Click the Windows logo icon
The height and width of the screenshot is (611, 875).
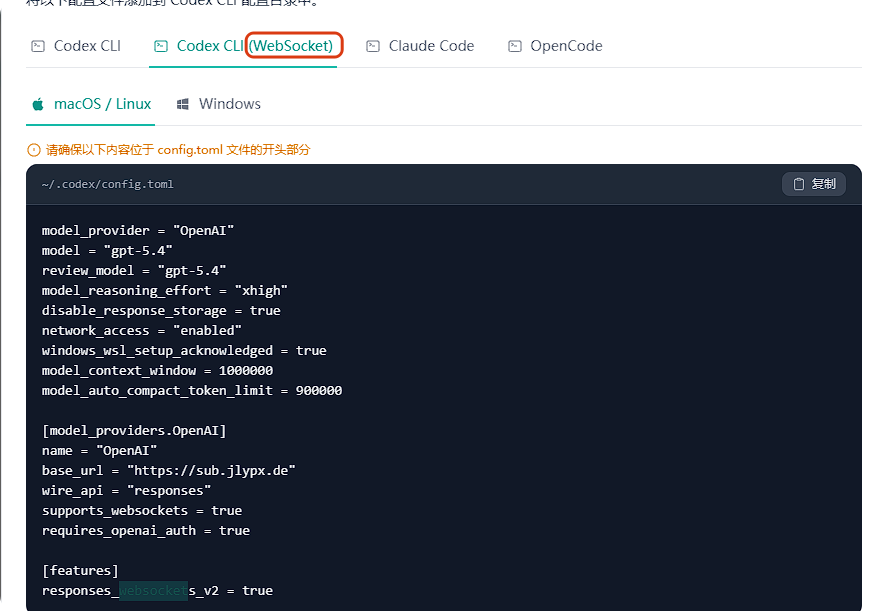tap(182, 104)
